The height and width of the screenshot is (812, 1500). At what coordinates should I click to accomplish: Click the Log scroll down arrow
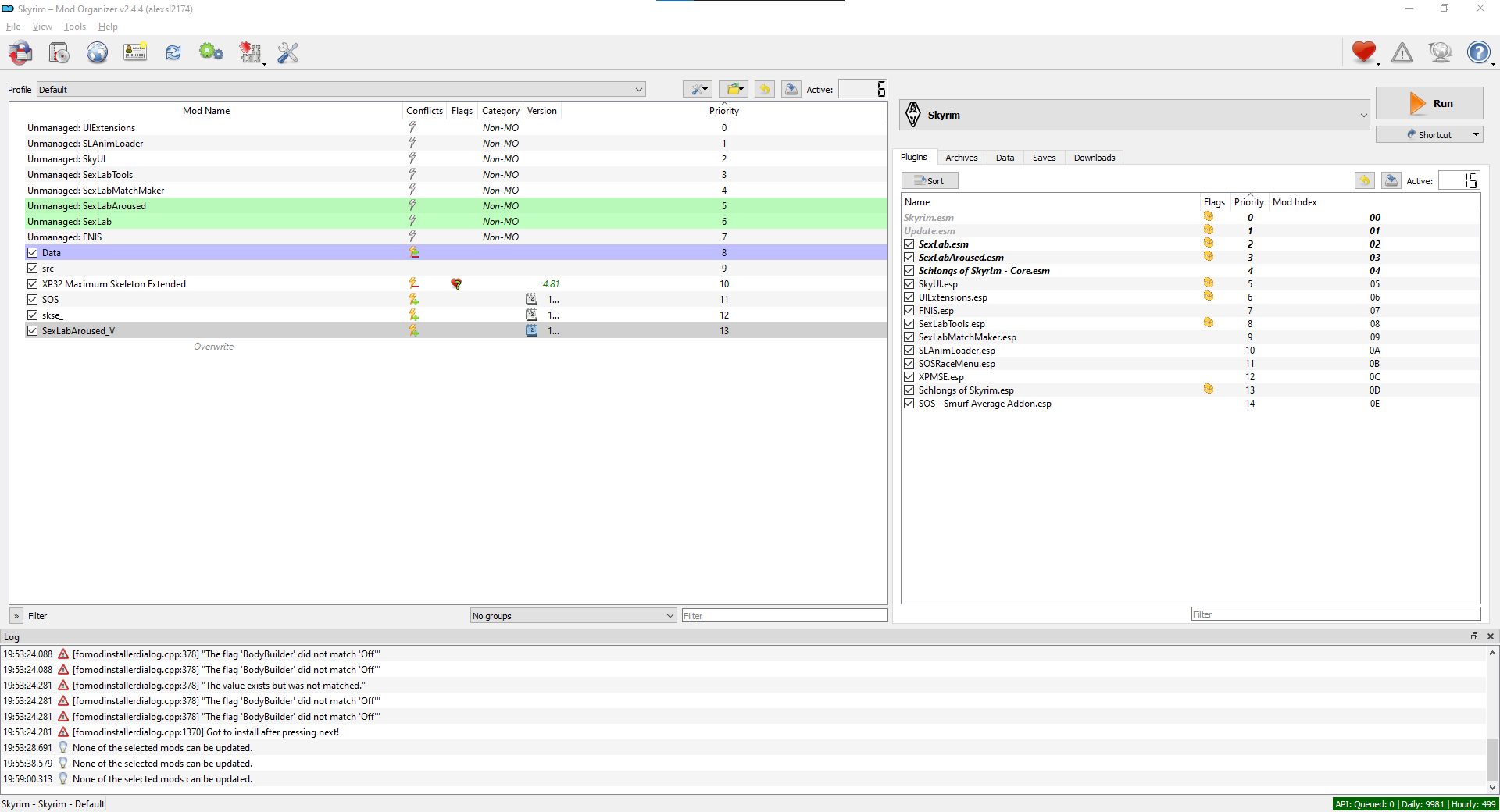click(1492, 788)
